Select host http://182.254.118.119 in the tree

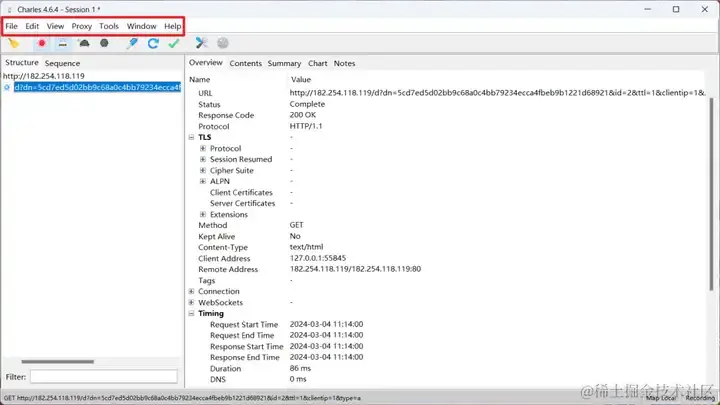pyautogui.click(x=44, y=76)
